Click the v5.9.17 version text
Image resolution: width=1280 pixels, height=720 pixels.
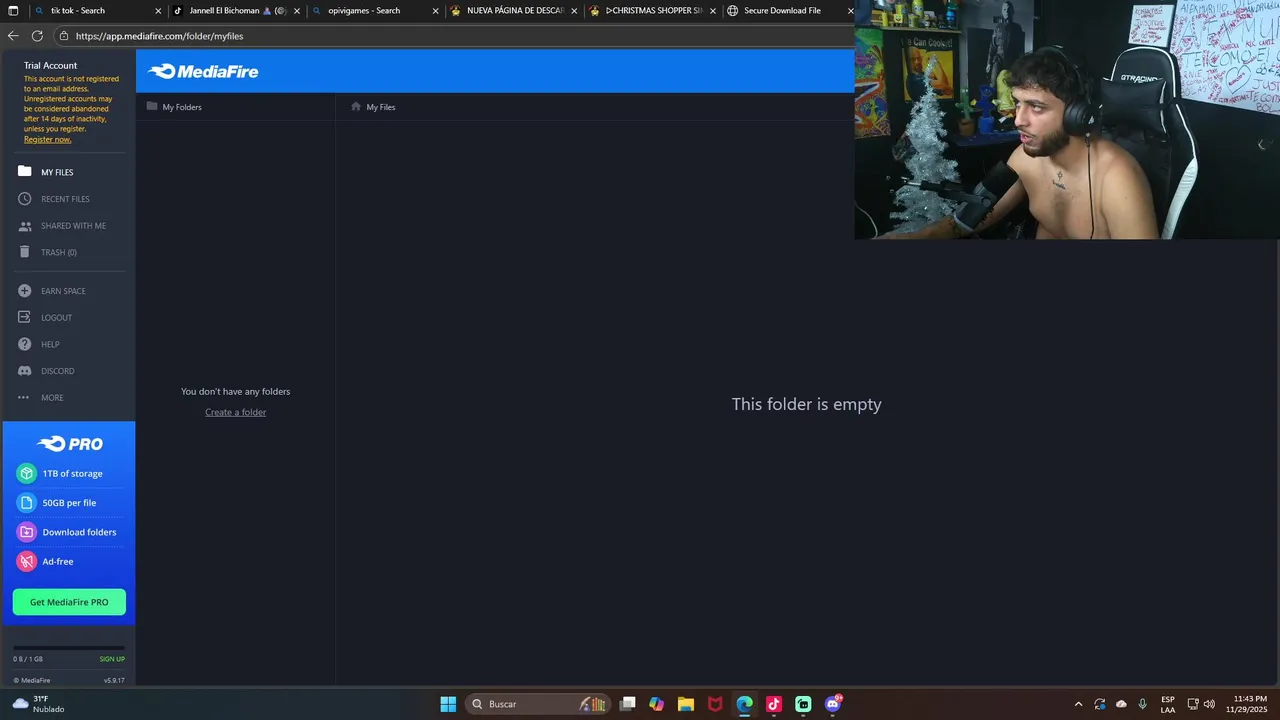tap(114, 680)
